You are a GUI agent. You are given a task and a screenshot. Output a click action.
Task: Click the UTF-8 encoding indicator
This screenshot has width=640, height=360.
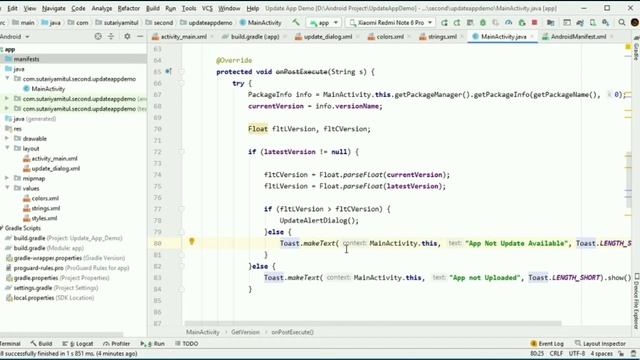click(x=577, y=353)
